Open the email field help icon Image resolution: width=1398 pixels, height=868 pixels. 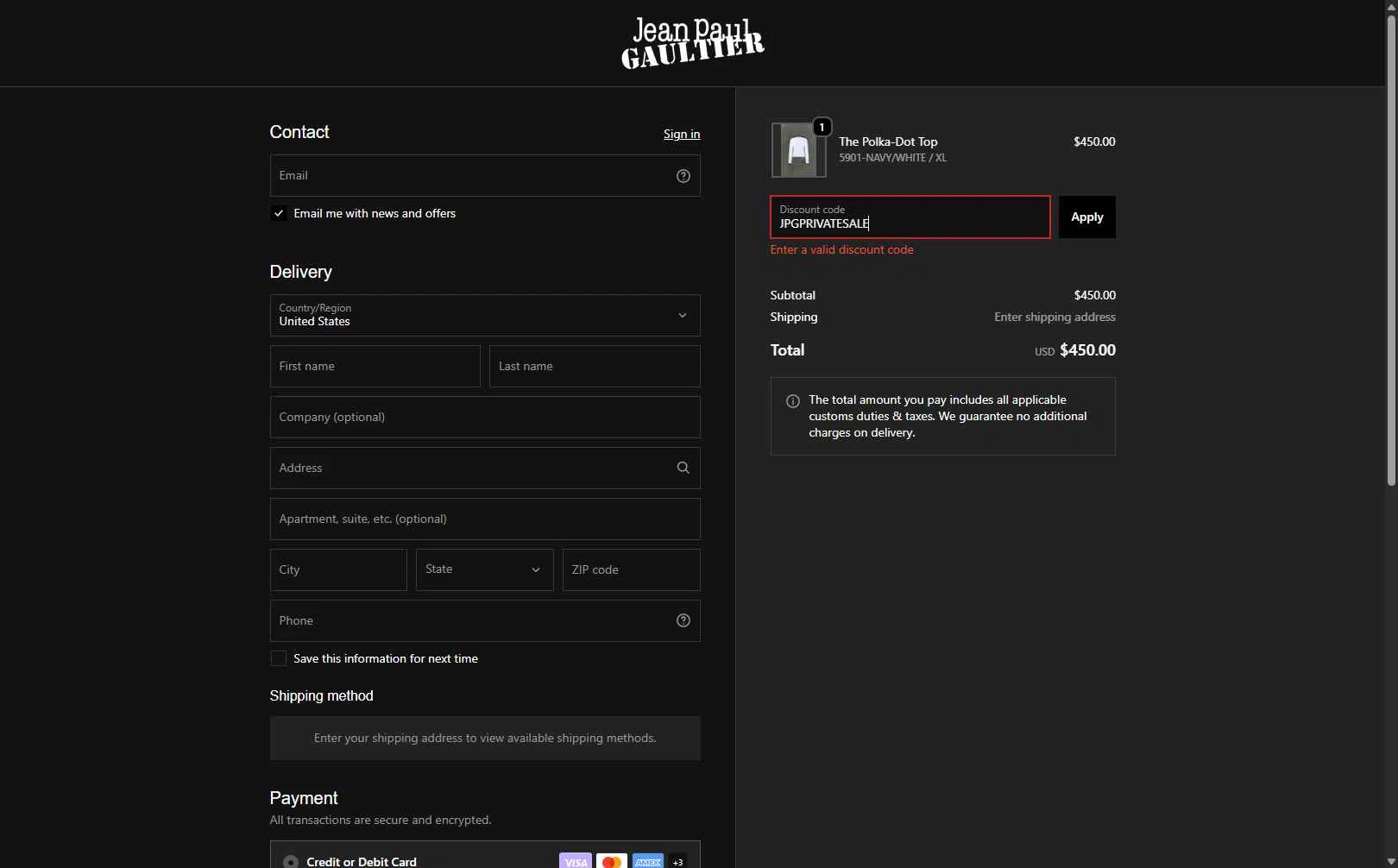pyautogui.click(x=683, y=176)
